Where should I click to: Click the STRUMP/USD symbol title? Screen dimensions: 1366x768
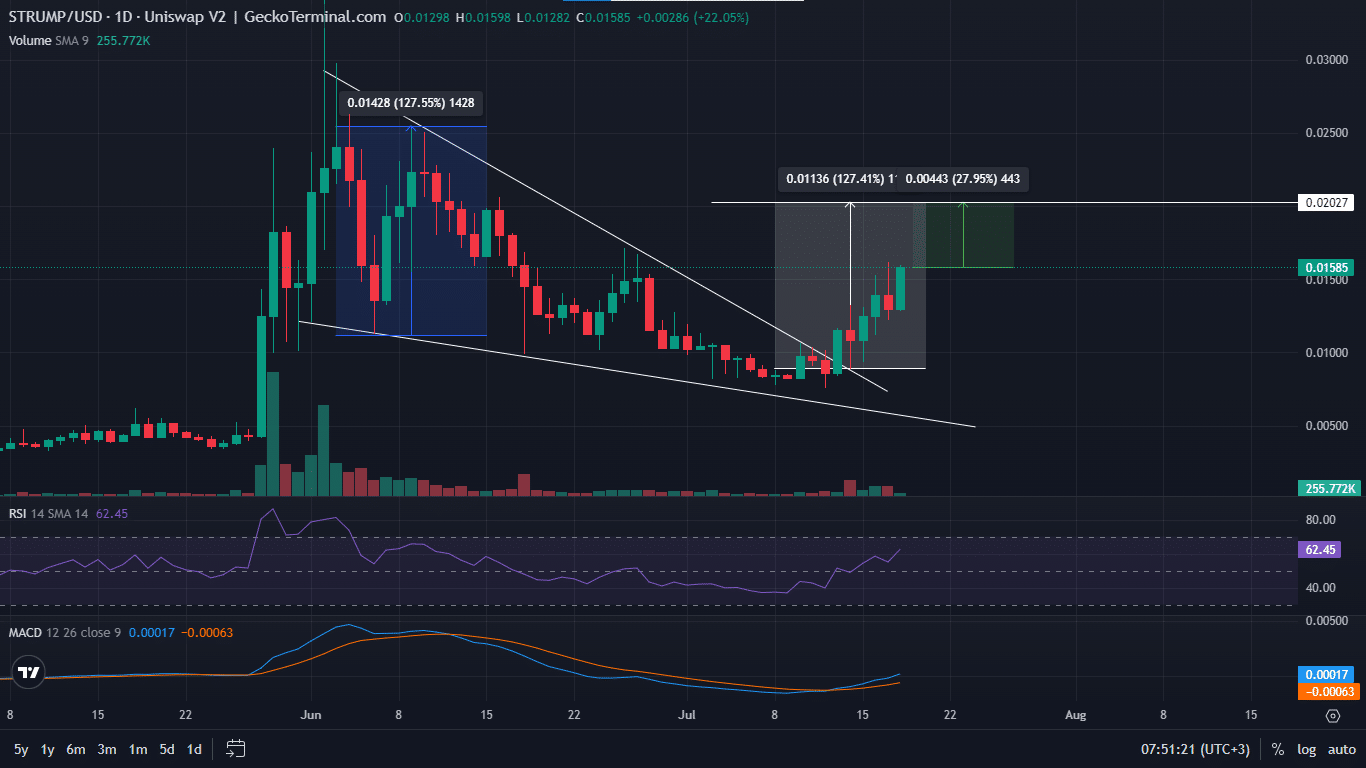56,17
